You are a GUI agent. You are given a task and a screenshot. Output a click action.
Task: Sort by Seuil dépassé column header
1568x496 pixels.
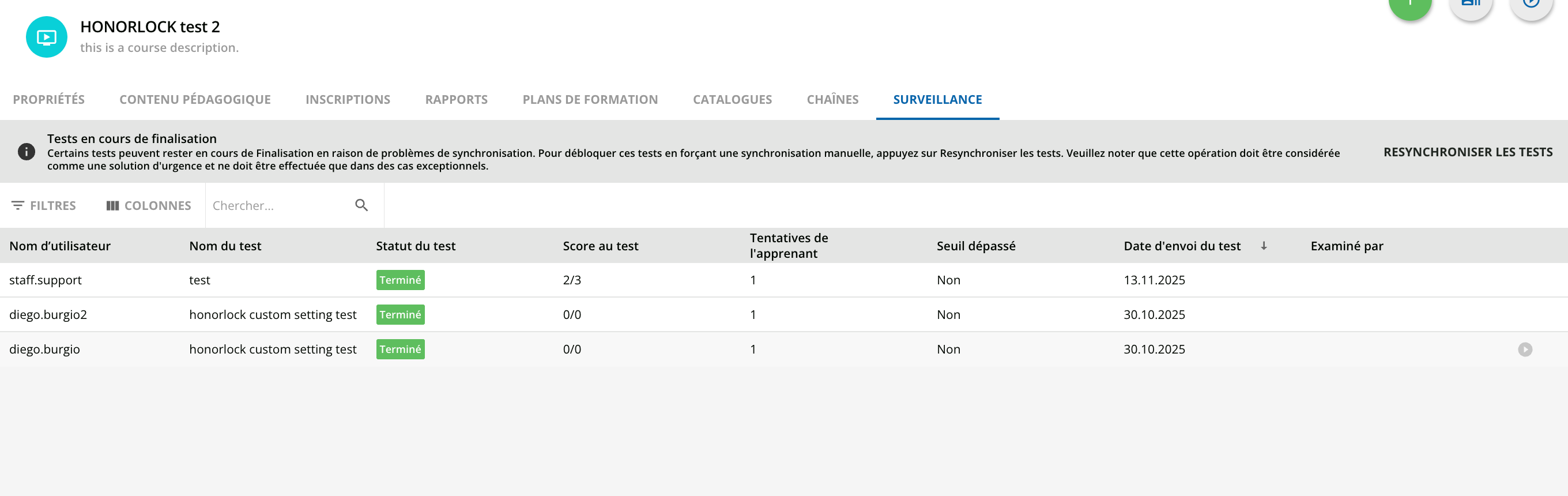click(x=976, y=246)
